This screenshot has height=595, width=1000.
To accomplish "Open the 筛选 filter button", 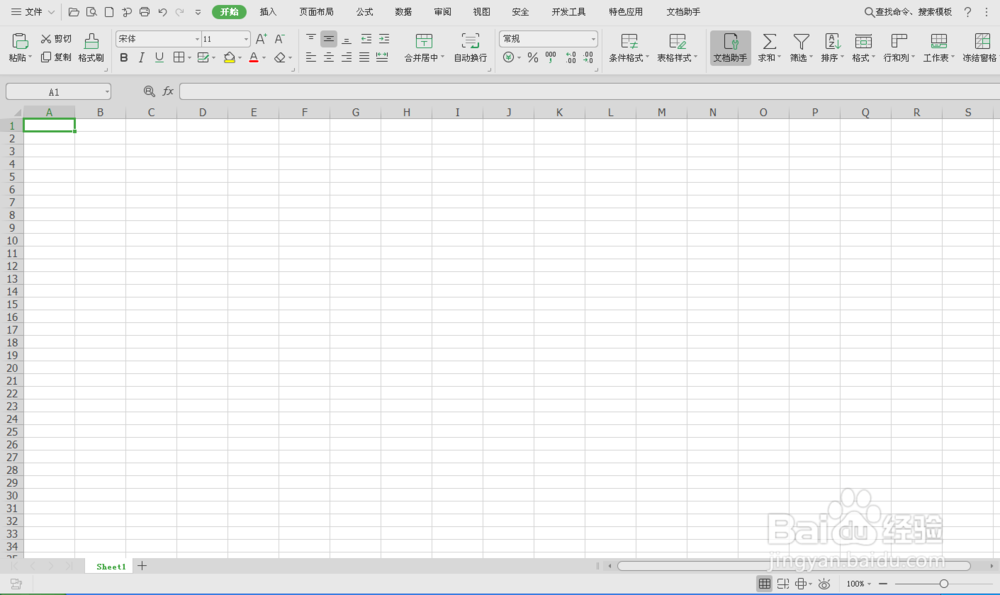I will pyautogui.click(x=801, y=47).
